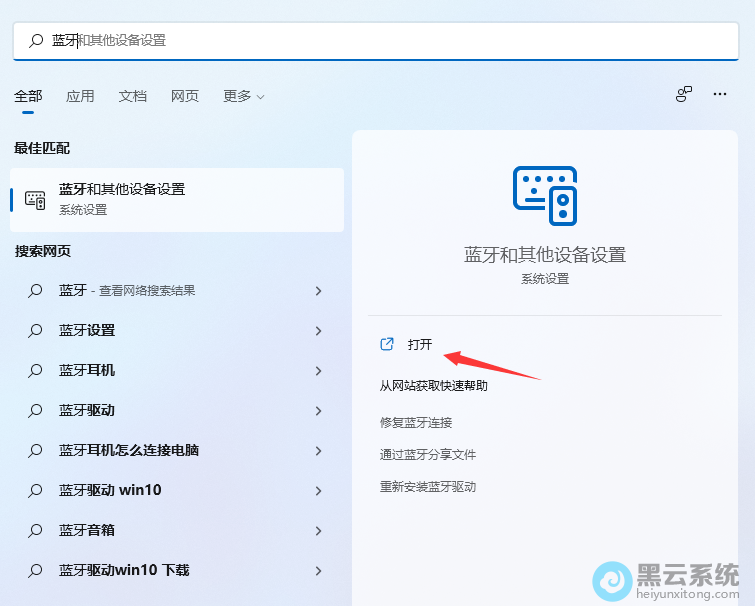
Task: Click magnifier icon beside 蓝牙音箱 suggestion
Action: (x=35, y=531)
